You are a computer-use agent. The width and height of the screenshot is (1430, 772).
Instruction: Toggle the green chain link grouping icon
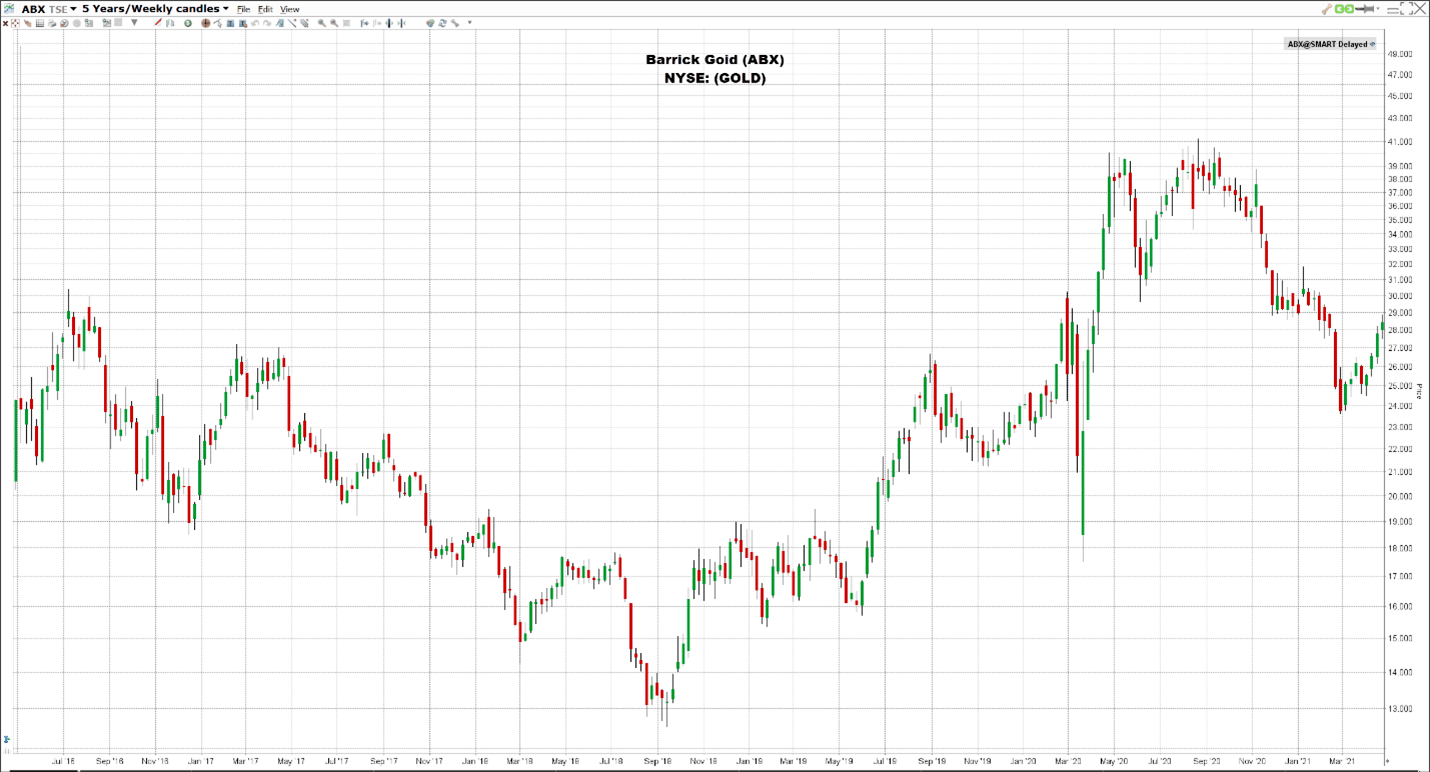click(1344, 9)
